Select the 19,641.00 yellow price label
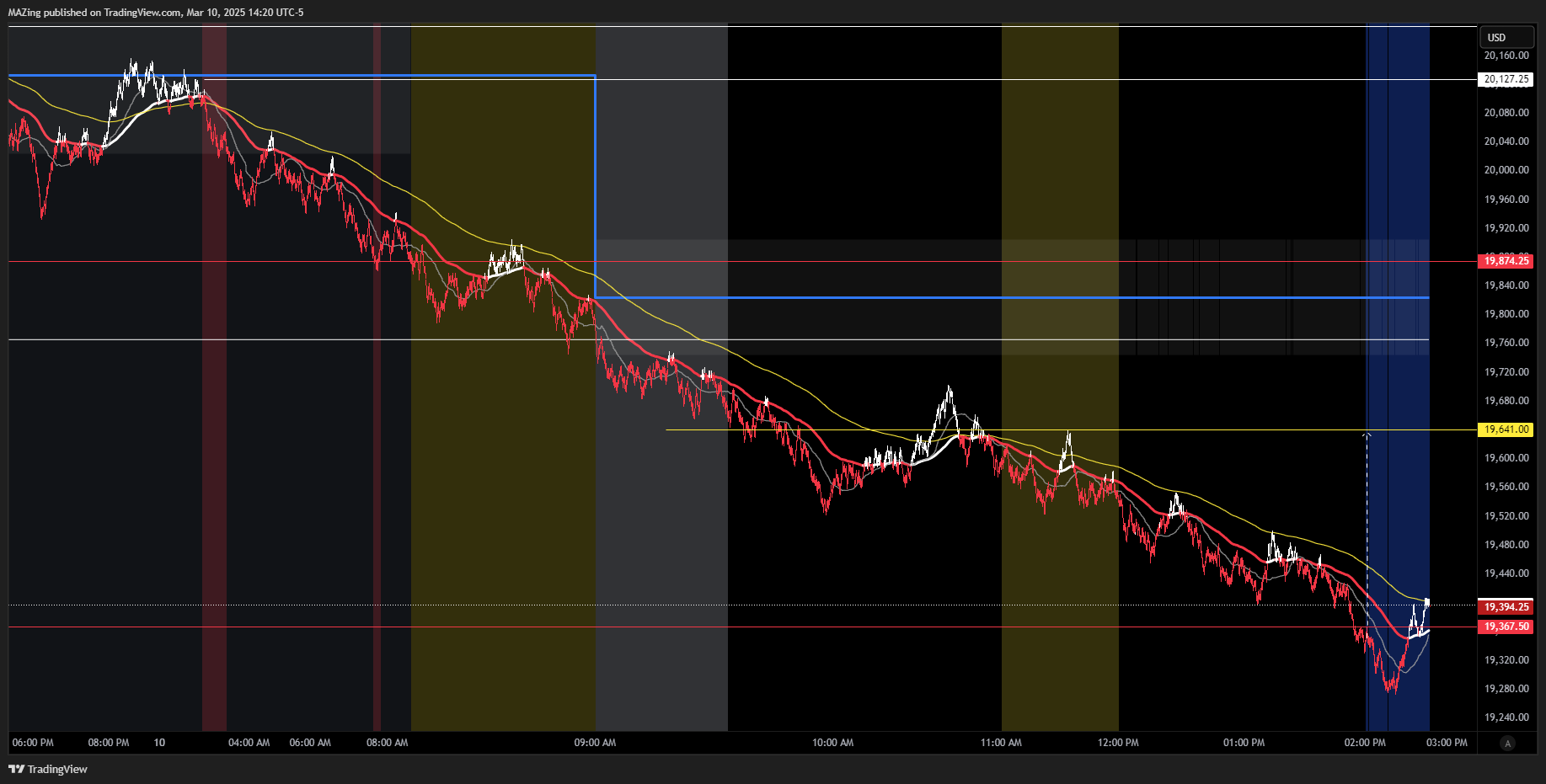This screenshot has height=784, width=1546. (1506, 429)
